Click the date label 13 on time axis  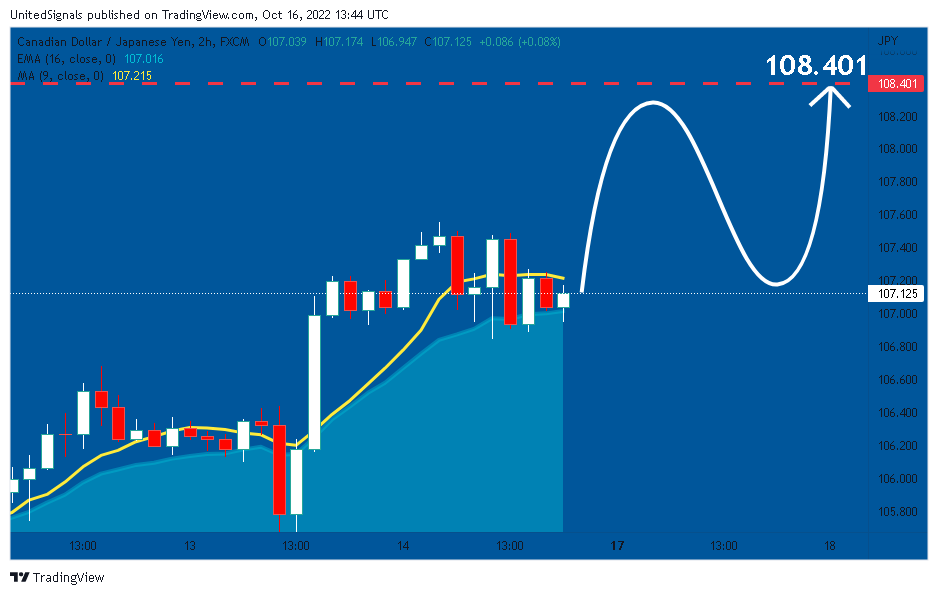pos(190,546)
